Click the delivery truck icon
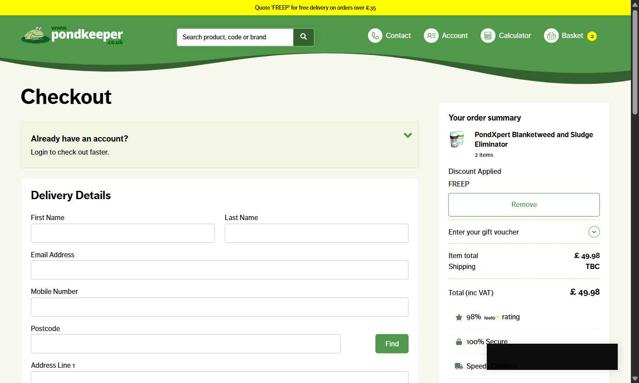The height and width of the screenshot is (383, 639). pyautogui.click(x=459, y=366)
